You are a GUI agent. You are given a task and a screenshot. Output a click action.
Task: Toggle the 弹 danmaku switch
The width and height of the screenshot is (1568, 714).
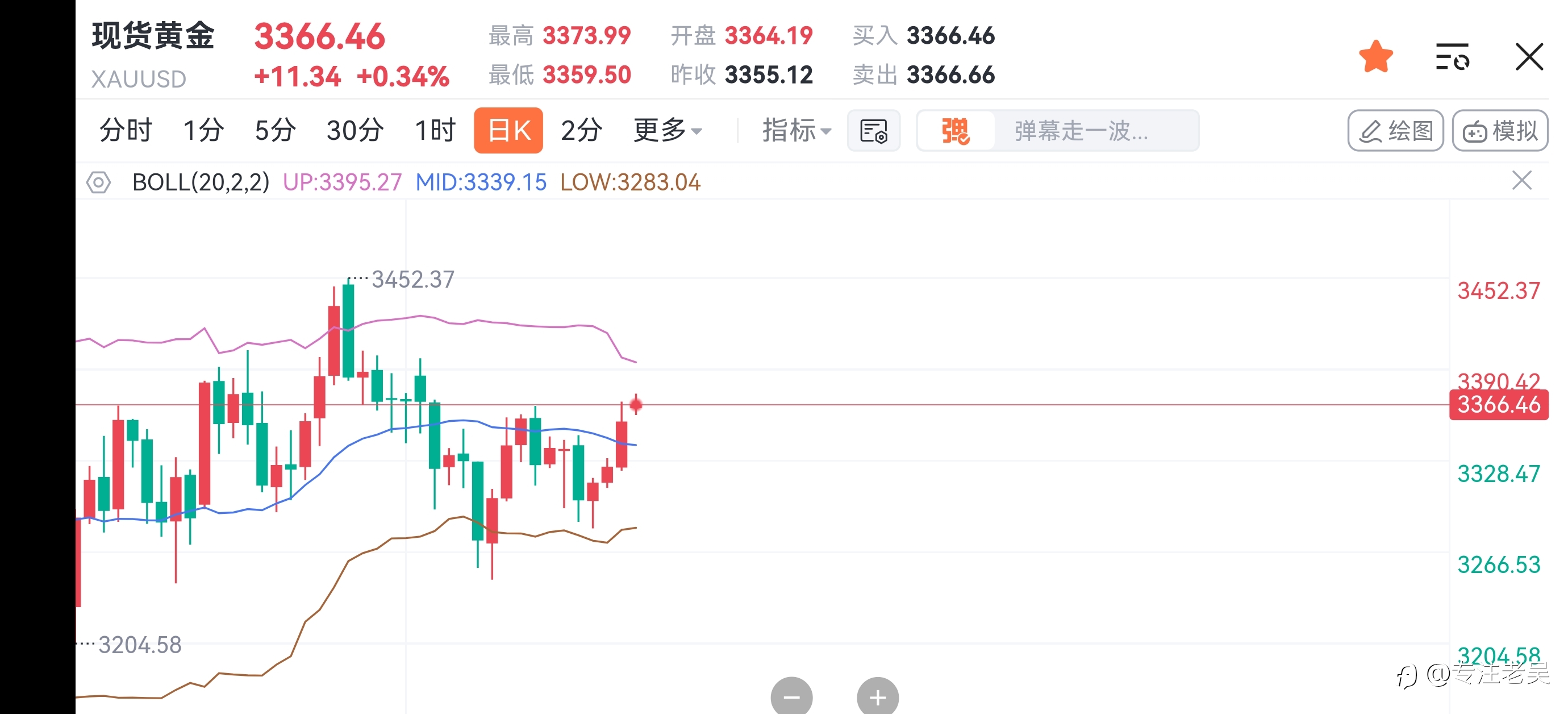click(956, 131)
